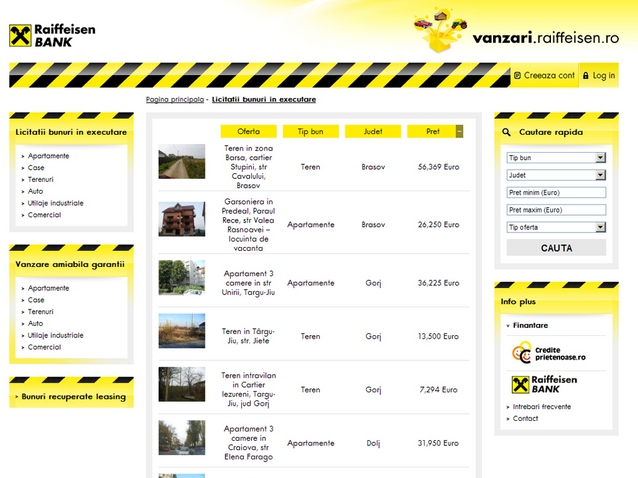
Task: Sort listings by the Judet column header
Action: pos(373,131)
